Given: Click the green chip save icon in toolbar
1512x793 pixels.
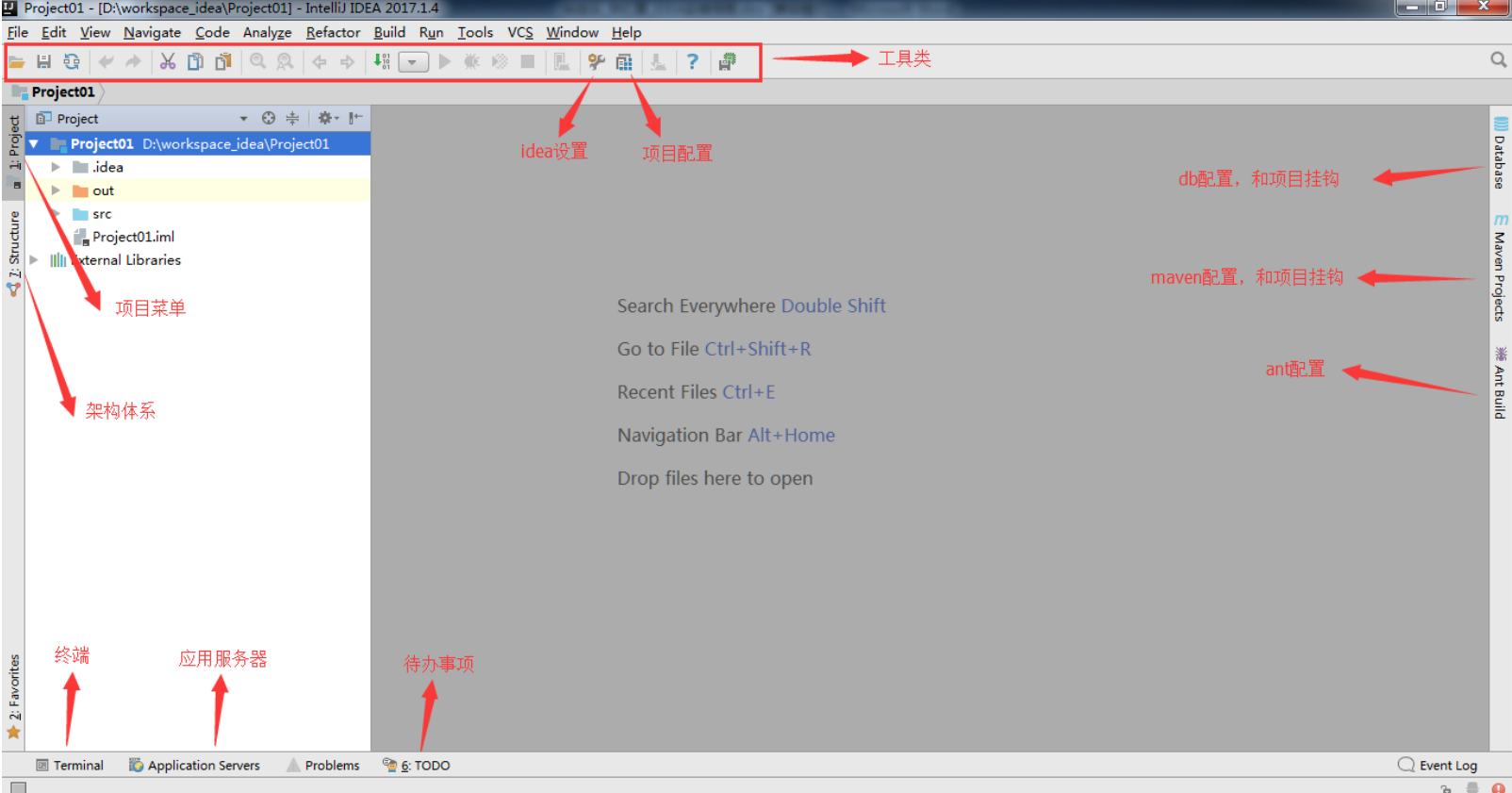Looking at the screenshot, I should tap(727, 62).
